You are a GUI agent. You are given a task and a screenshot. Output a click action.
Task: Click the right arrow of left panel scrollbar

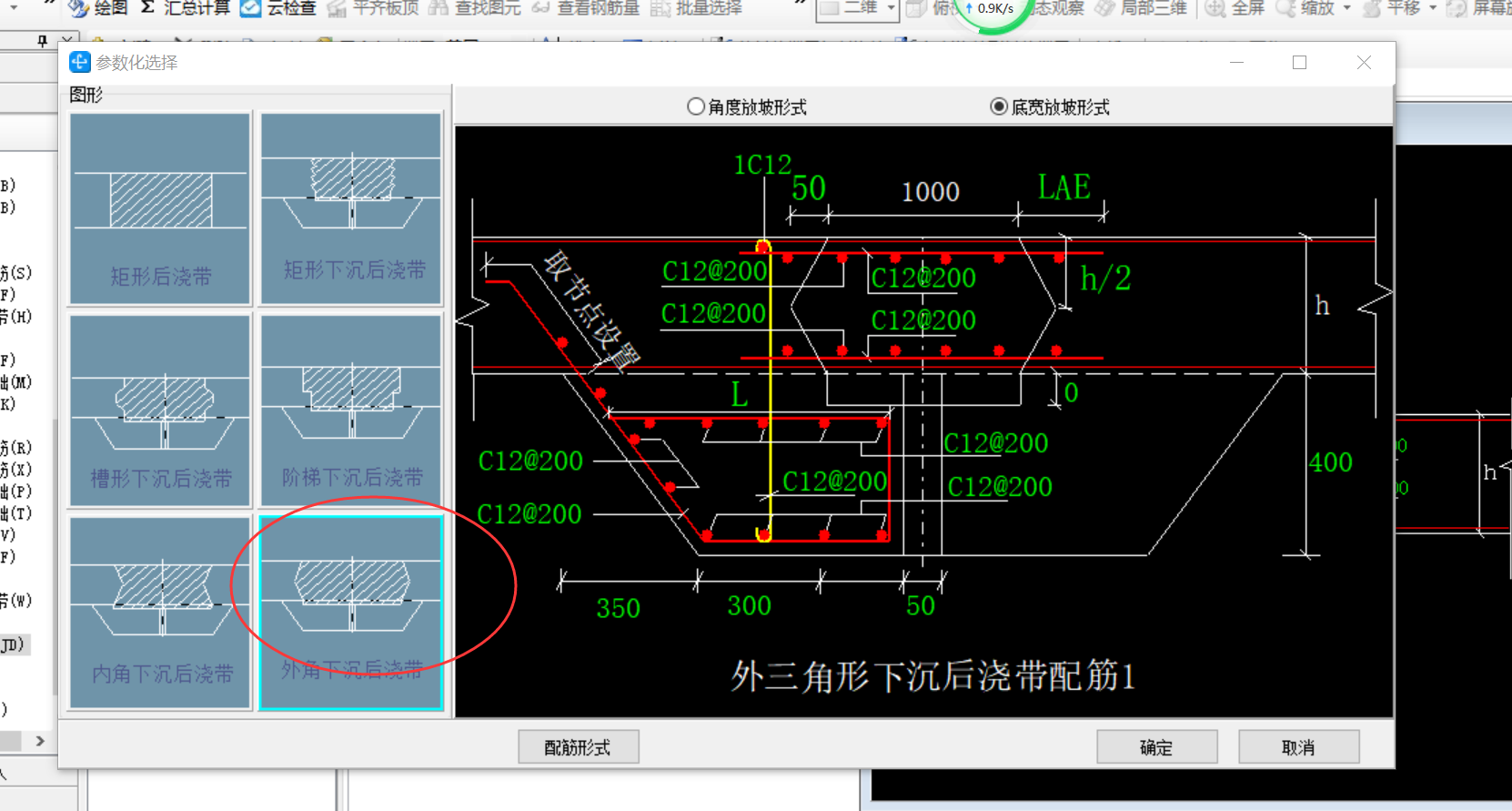(40, 741)
